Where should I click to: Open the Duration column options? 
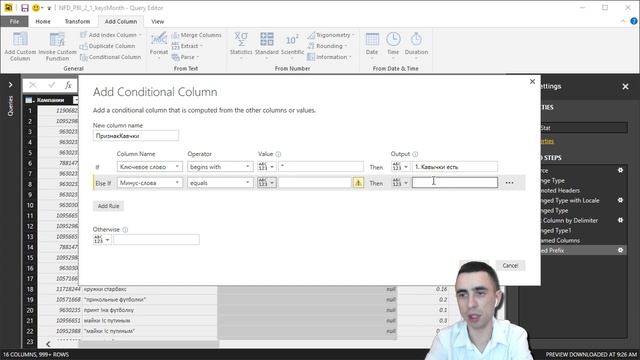[416, 45]
